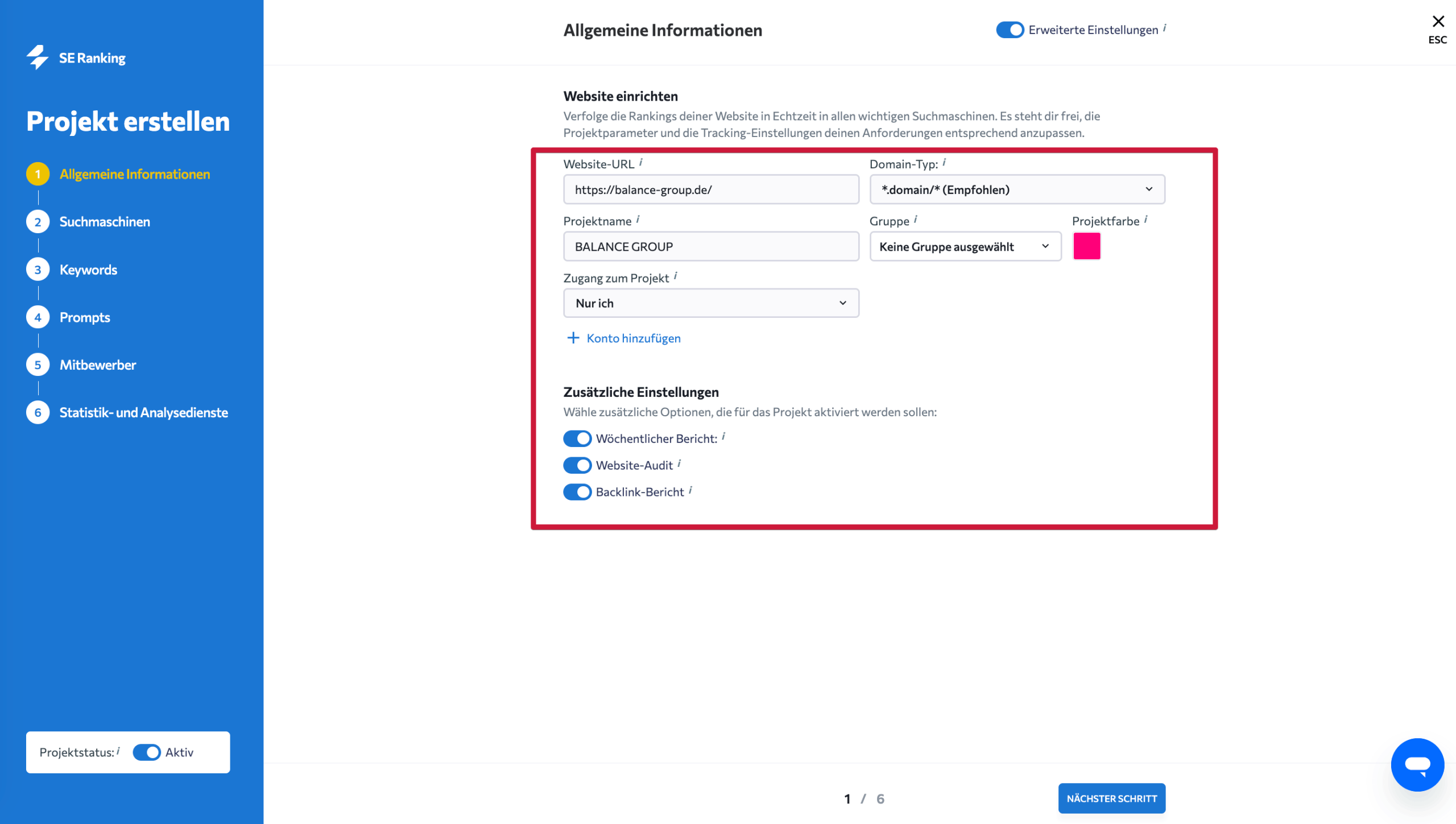Screen dimensions: 1456x824
Task: Click into the Website-URL field
Action: pyautogui.click(x=711, y=189)
